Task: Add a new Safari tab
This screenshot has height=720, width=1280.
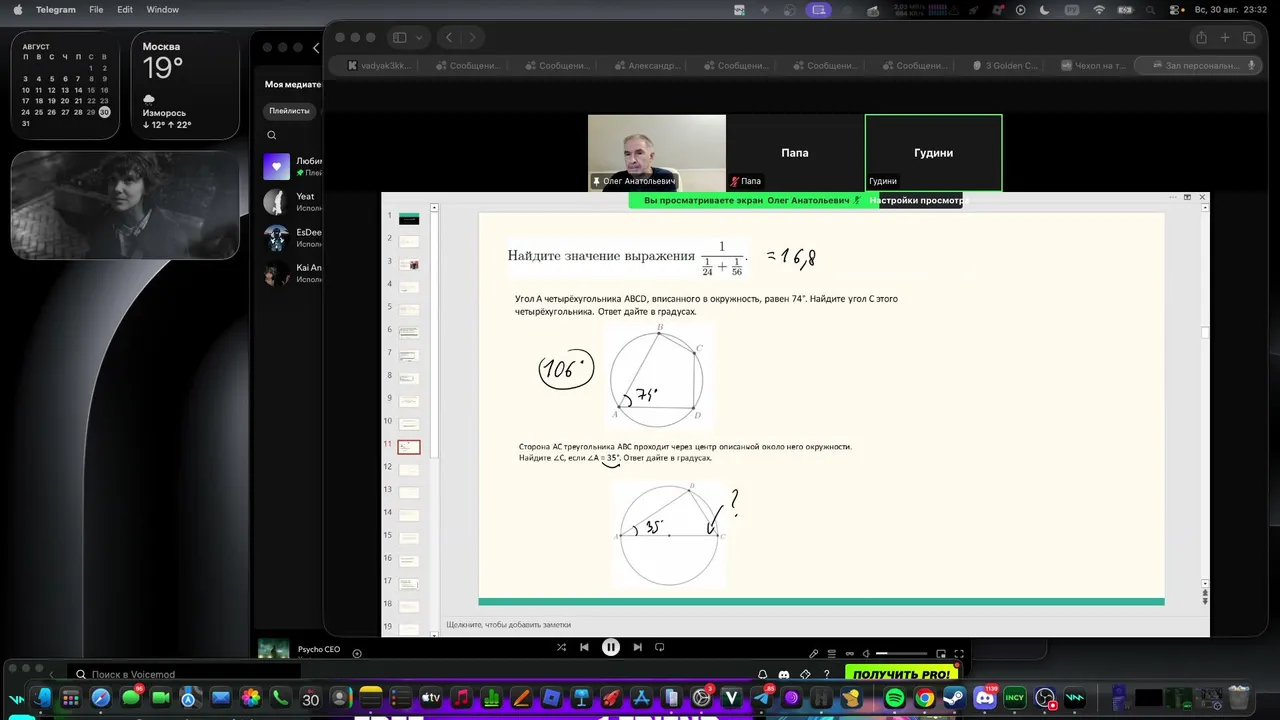Action: pyautogui.click(x=1225, y=37)
